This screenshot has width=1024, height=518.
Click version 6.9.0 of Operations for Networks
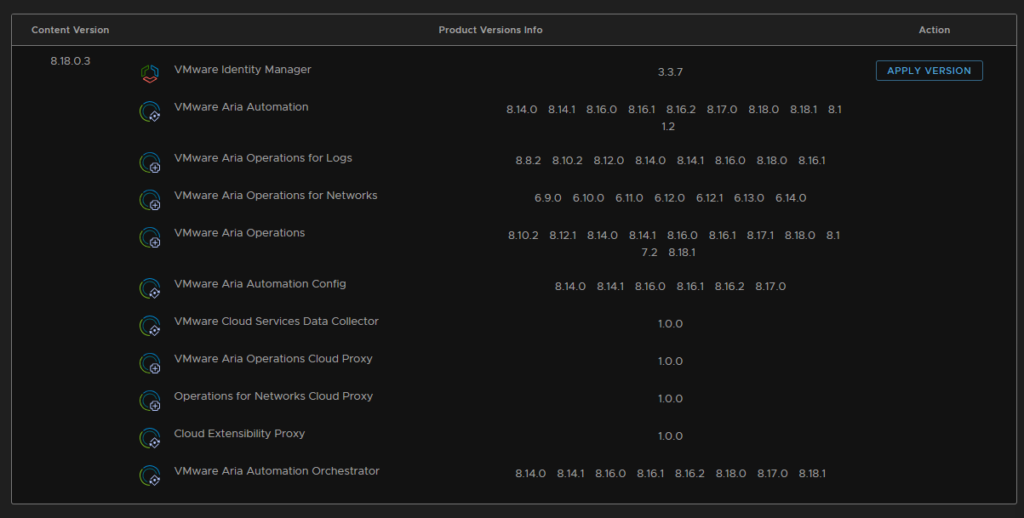547,198
